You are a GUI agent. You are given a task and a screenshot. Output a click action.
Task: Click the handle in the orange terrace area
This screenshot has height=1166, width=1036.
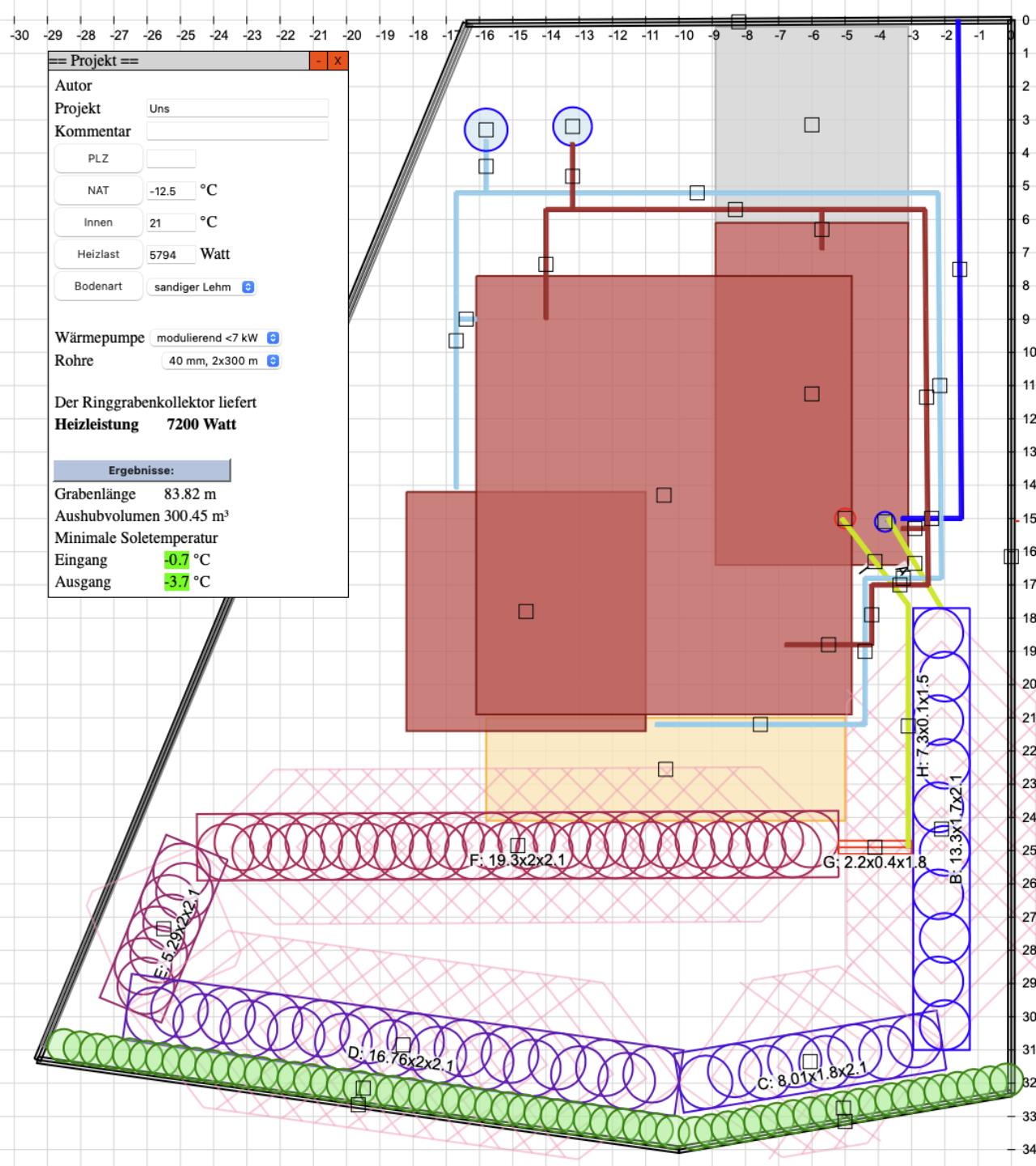click(x=665, y=769)
